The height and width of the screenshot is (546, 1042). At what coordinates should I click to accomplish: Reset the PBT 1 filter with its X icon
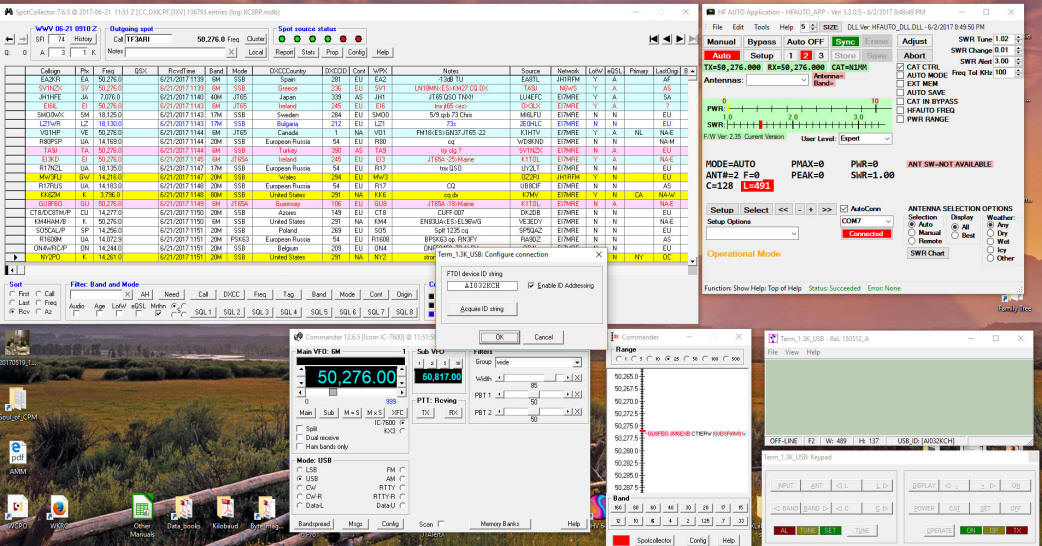(x=577, y=395)
